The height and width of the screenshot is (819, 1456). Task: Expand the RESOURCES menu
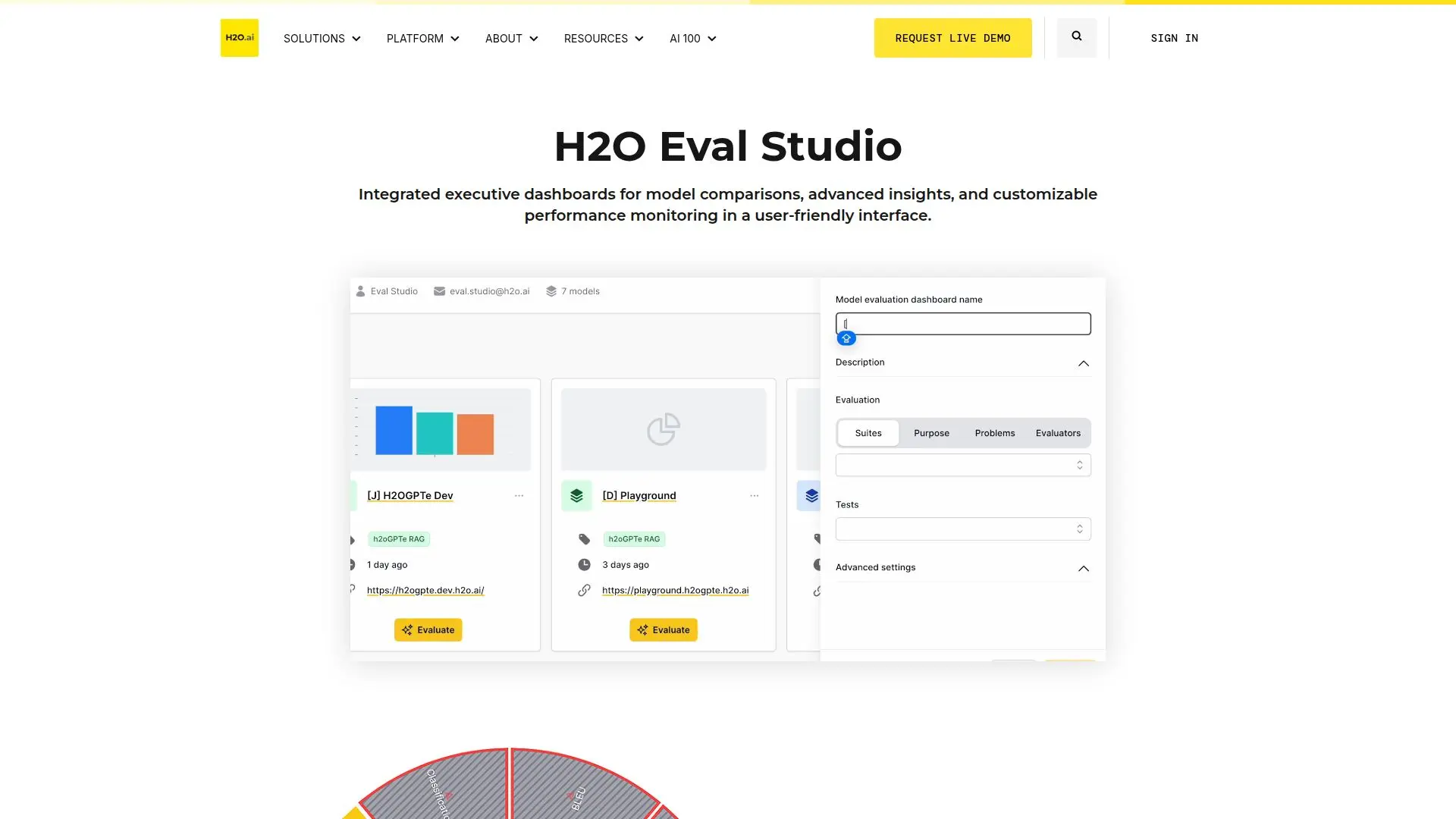tap(603, 39)
